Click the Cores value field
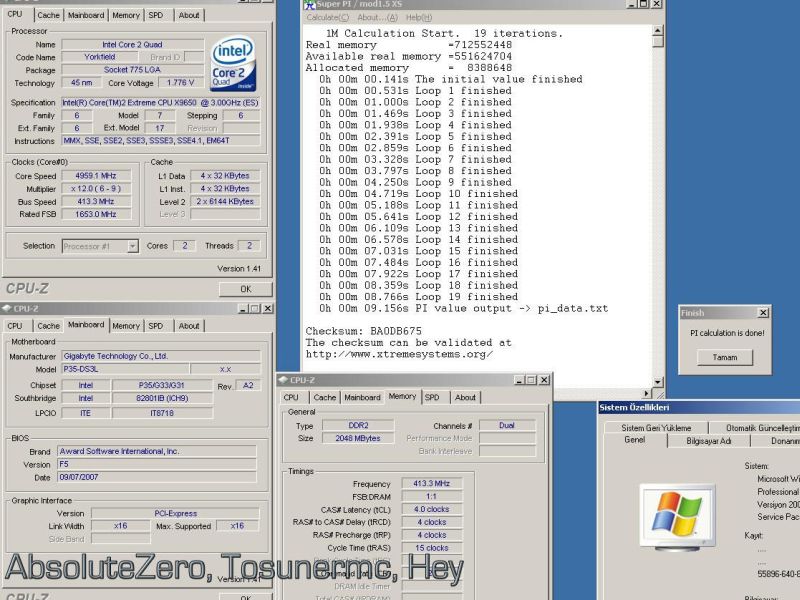Viewport: 800px width, 600px height. [185, 246]
